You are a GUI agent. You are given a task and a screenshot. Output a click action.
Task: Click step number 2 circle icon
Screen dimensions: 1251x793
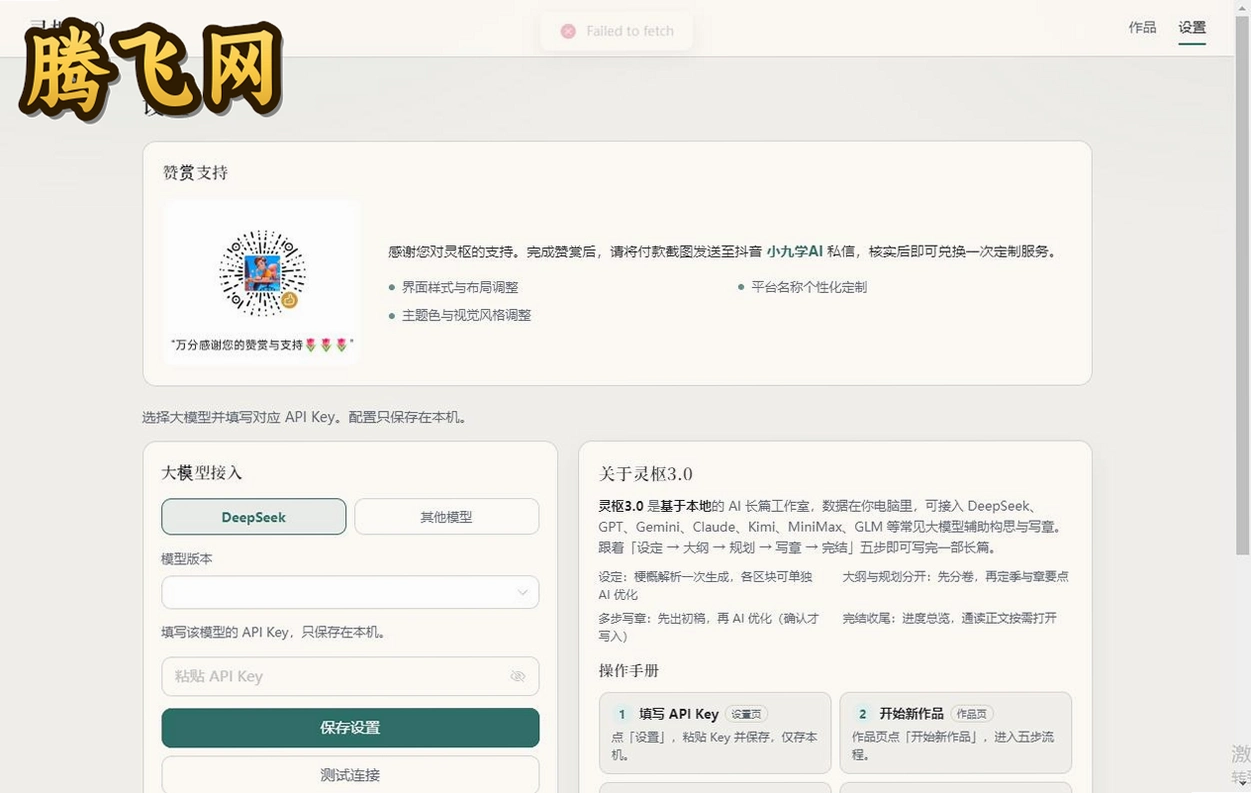coord(862,714)
